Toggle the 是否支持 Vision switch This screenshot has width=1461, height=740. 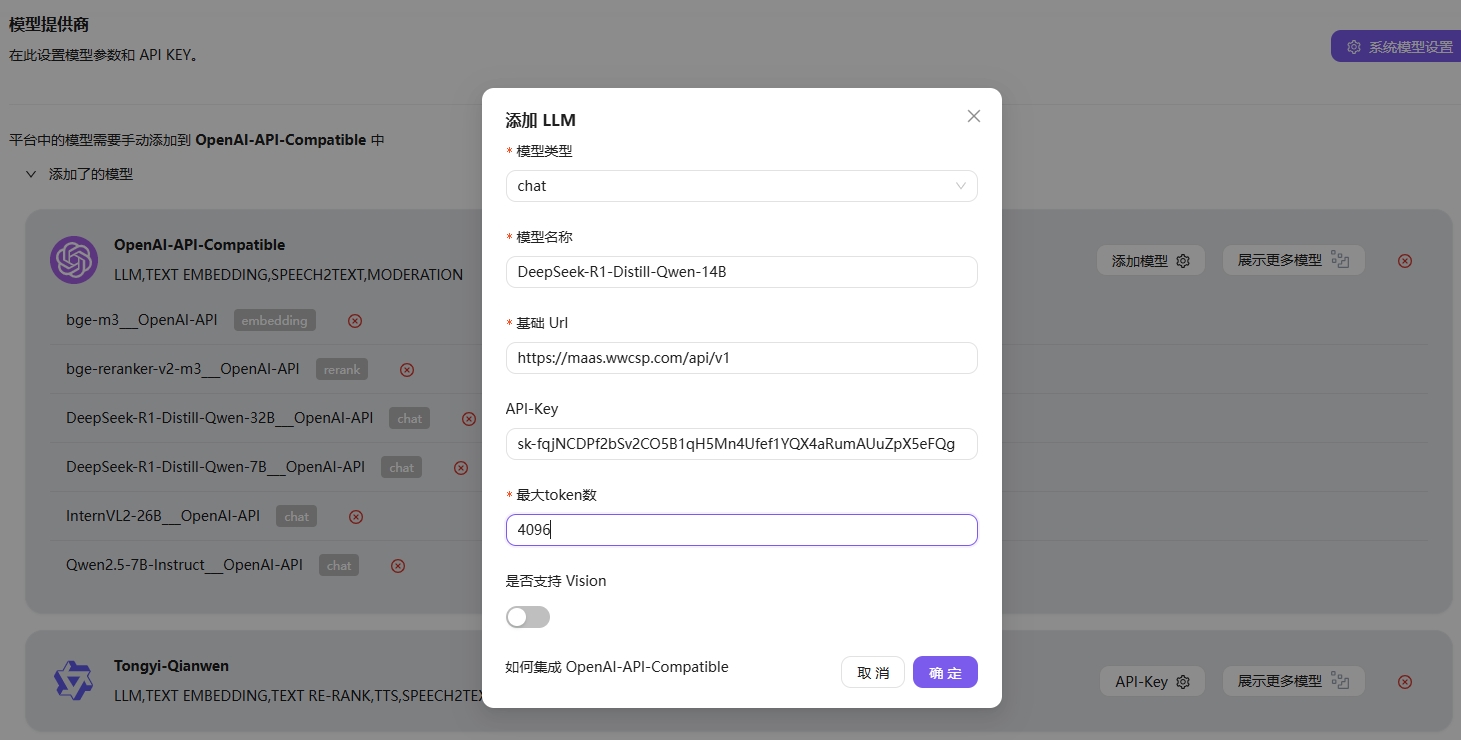[x=528, y=617]
